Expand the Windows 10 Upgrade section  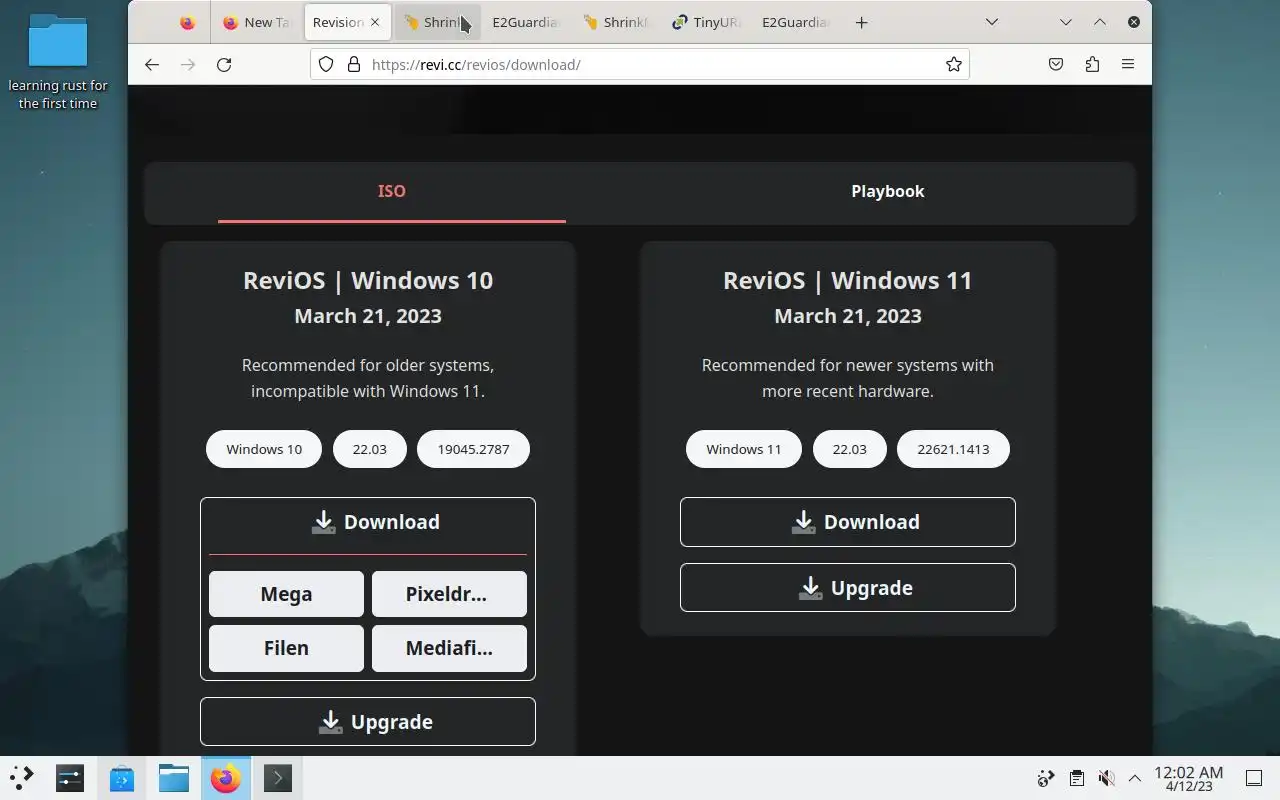(x=368, y=722)
